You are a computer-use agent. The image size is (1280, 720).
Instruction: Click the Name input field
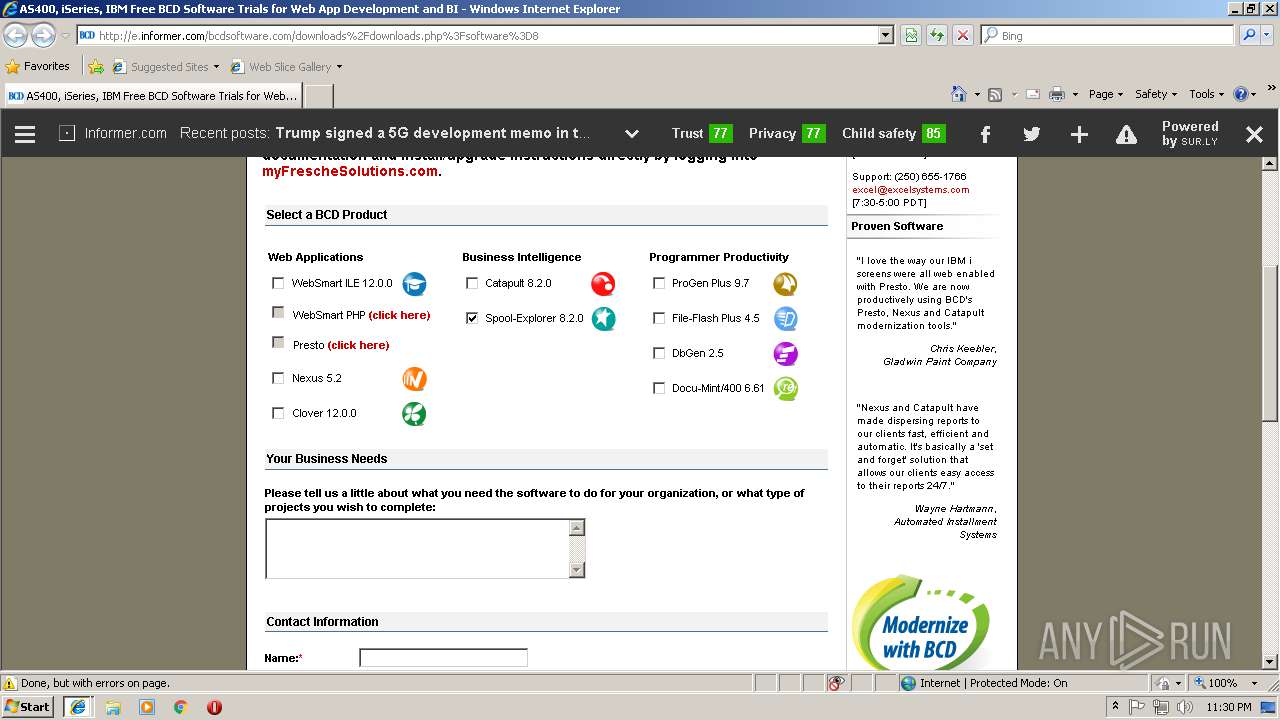pos(443,658)
